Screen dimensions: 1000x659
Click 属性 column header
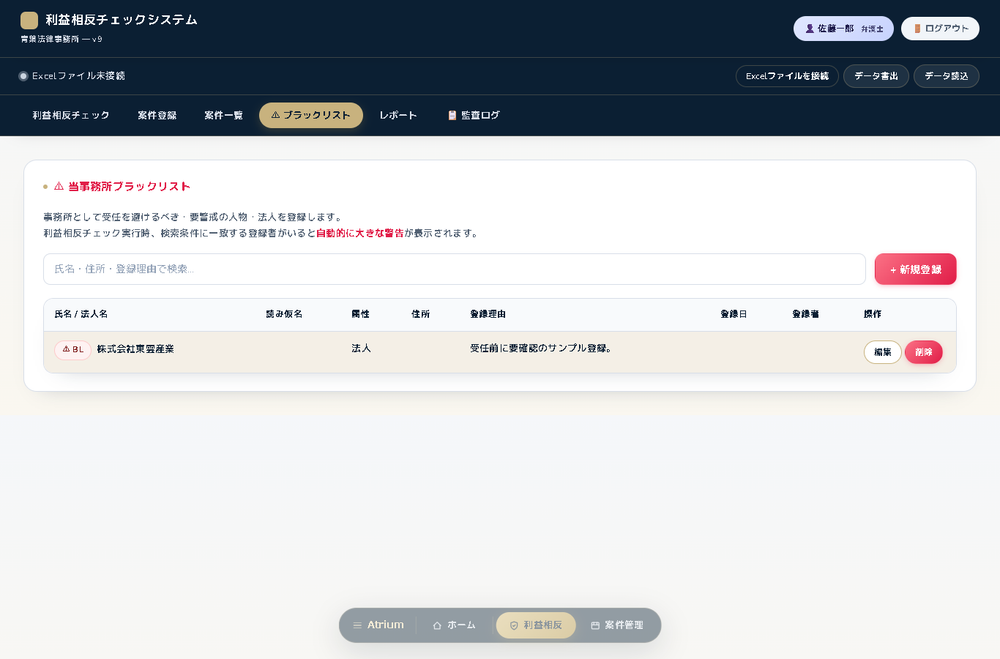tap(360, 314)
